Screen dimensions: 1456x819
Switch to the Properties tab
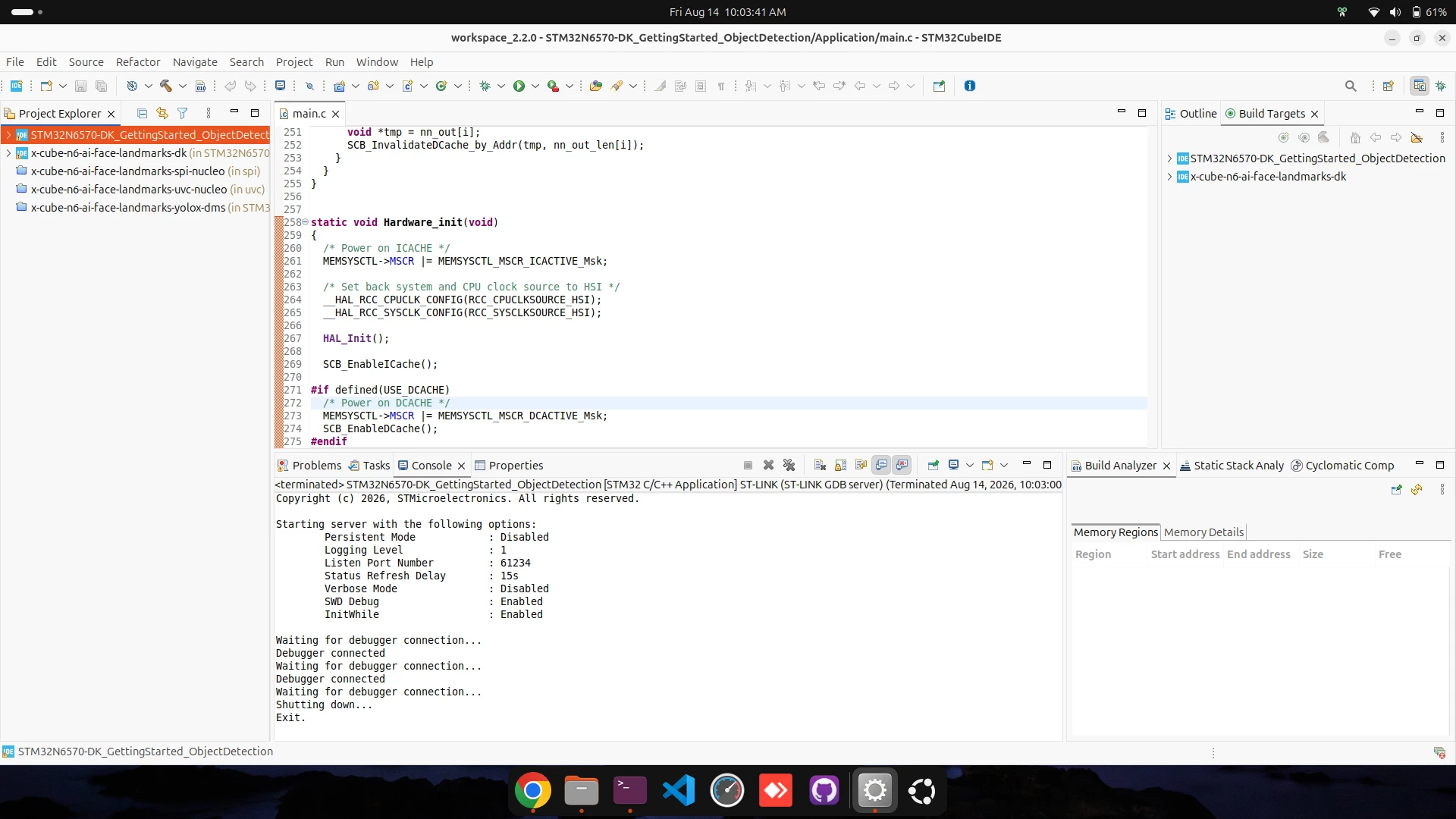click(509, 466)
